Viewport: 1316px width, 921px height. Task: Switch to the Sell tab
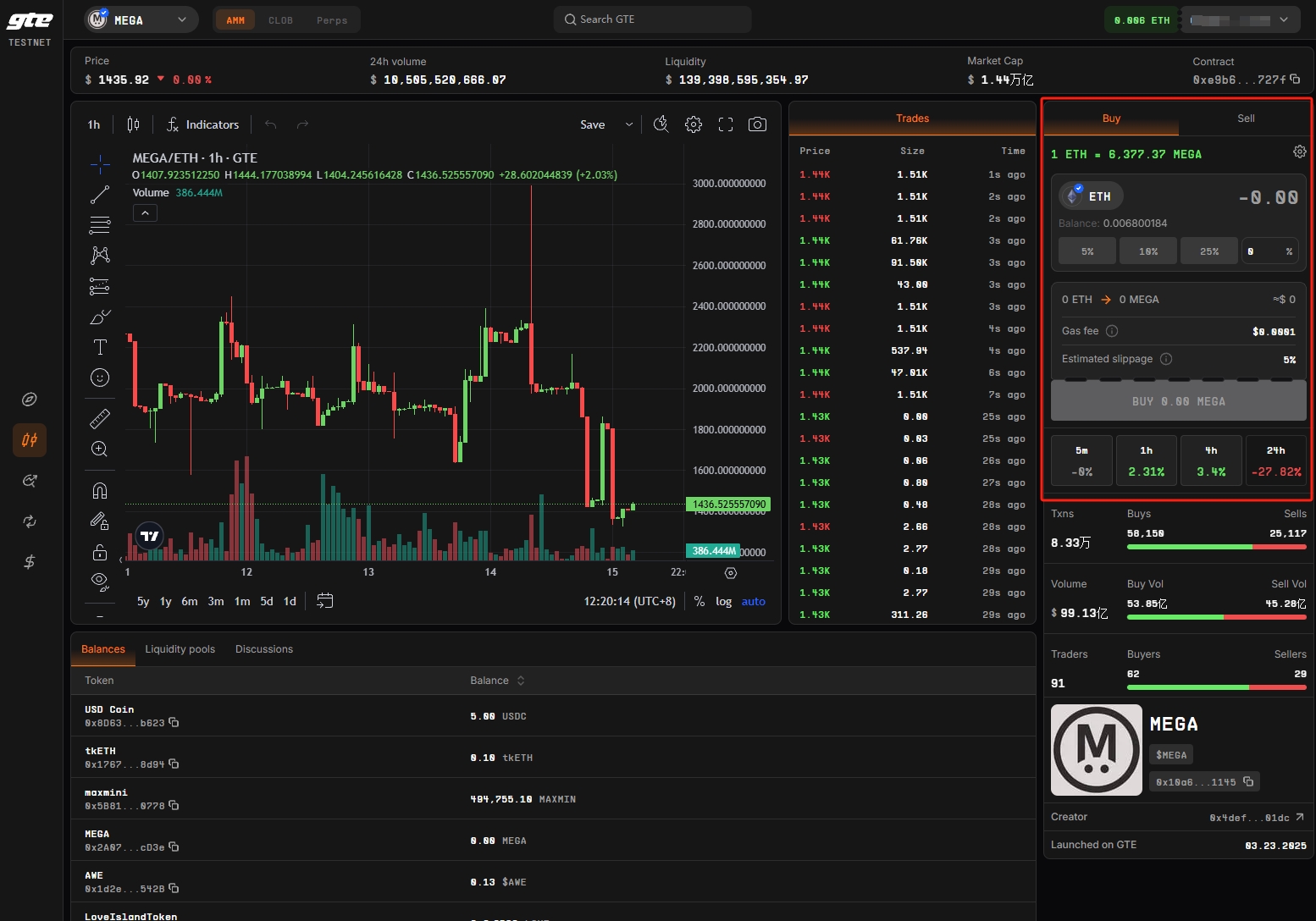click(1245, 119)
